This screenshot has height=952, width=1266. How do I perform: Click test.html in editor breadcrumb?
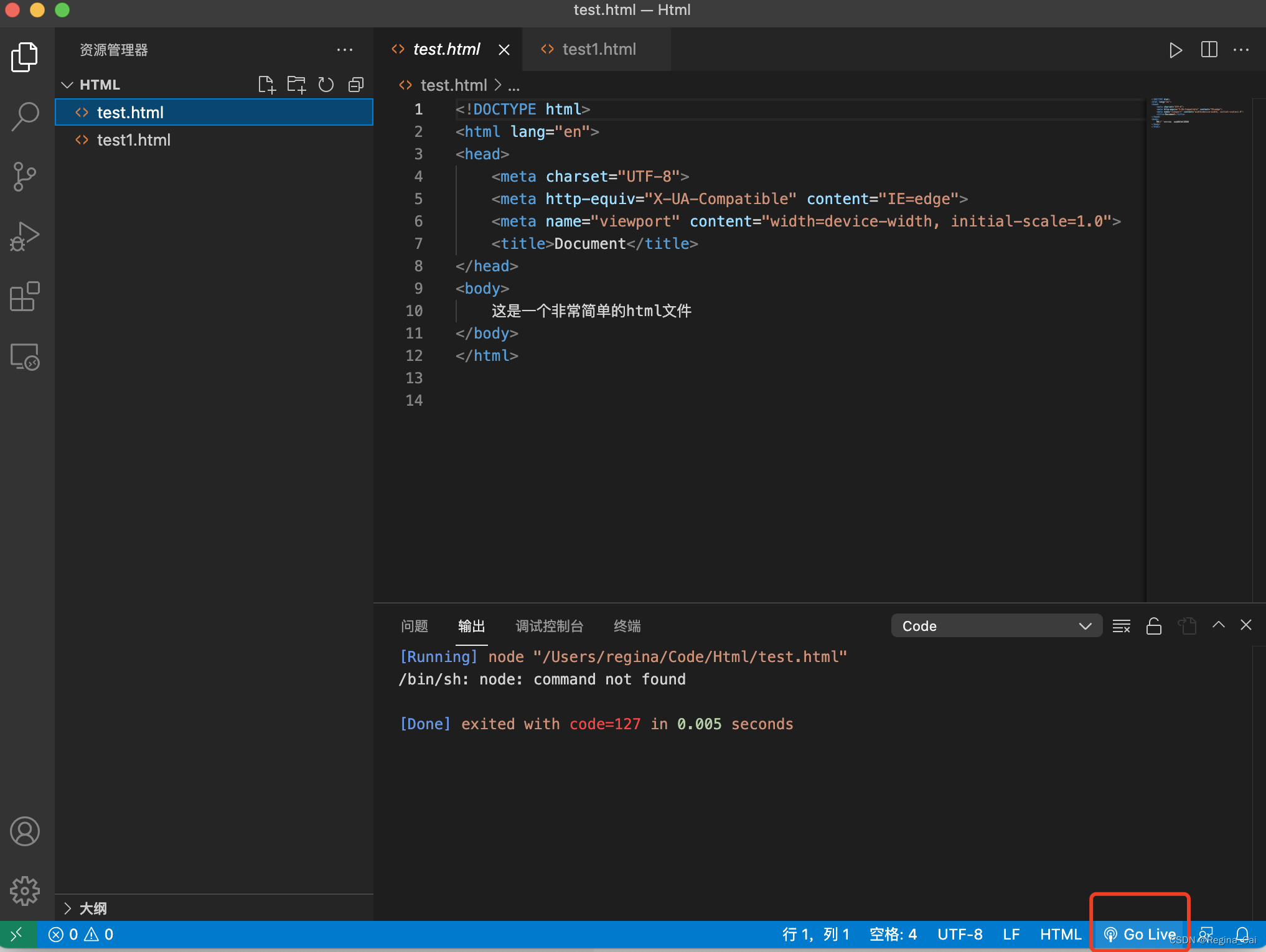[454, 85]
